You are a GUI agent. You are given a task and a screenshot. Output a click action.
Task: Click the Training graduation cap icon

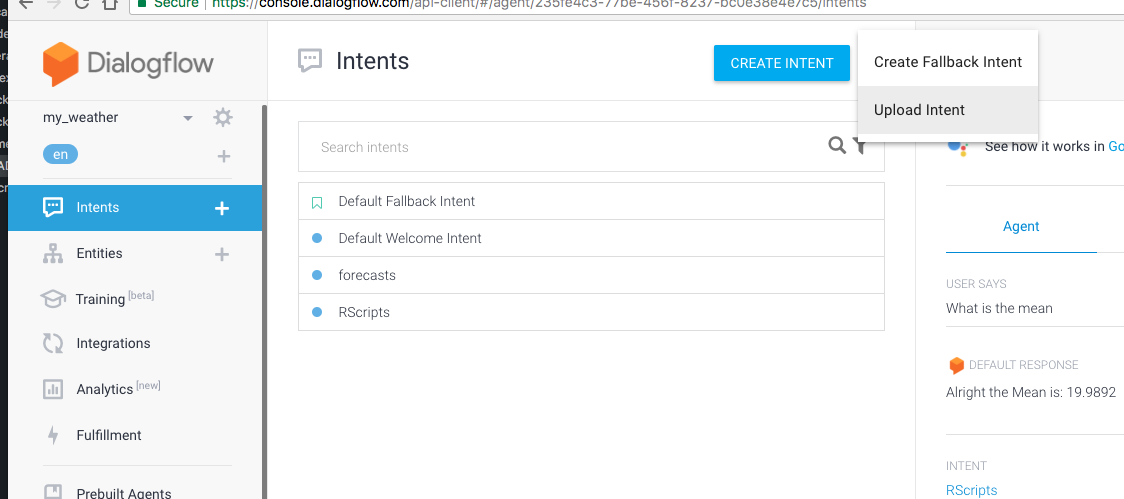tap(53, 299)
